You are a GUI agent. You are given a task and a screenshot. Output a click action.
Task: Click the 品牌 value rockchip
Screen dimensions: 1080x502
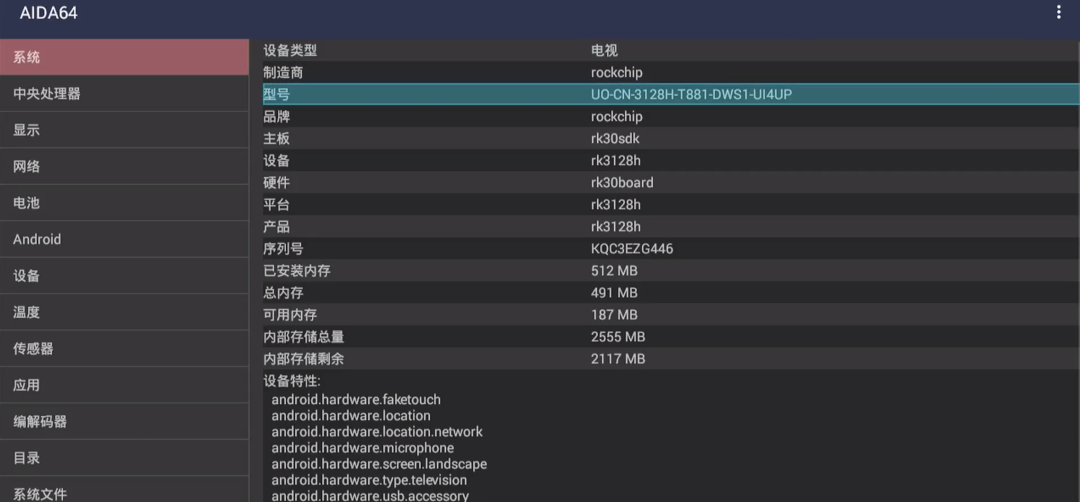(x=616, y=116)
